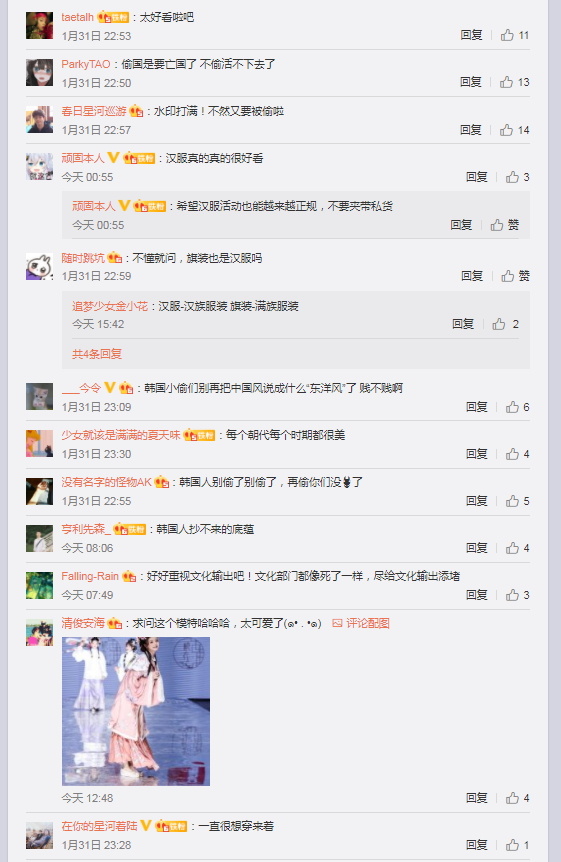Click the verified V badge beside ___今今
The image size is (561, 862).
110,388
